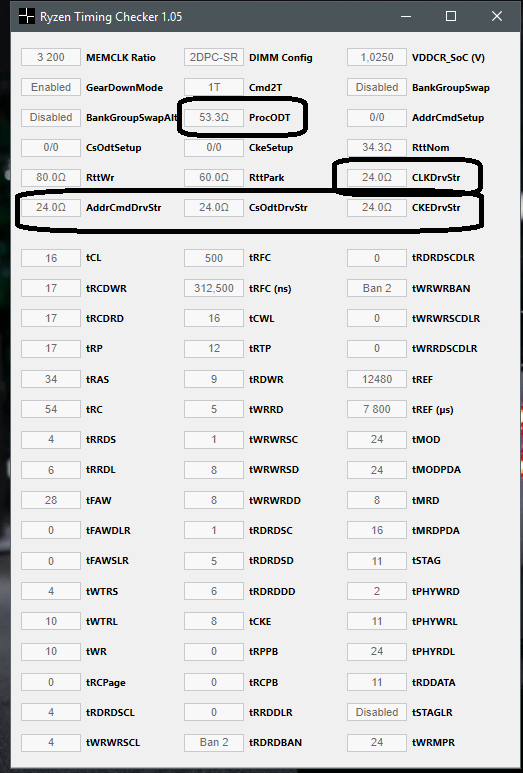Screen dimensions: 523x773
Task: Click the tWRWRBAN field showing Ban 2
Action: pyautogui.click(x=377, y=288)
